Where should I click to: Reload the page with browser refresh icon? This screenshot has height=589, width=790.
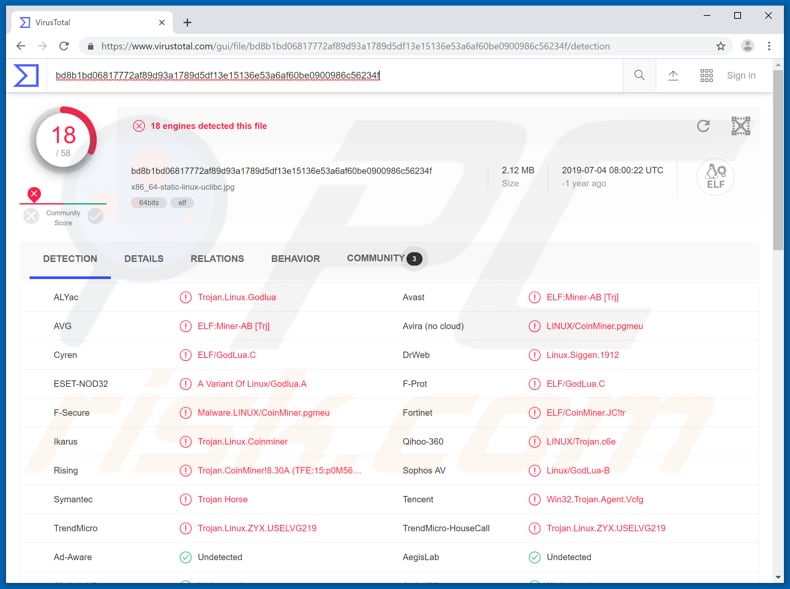[x=64, y=46]
